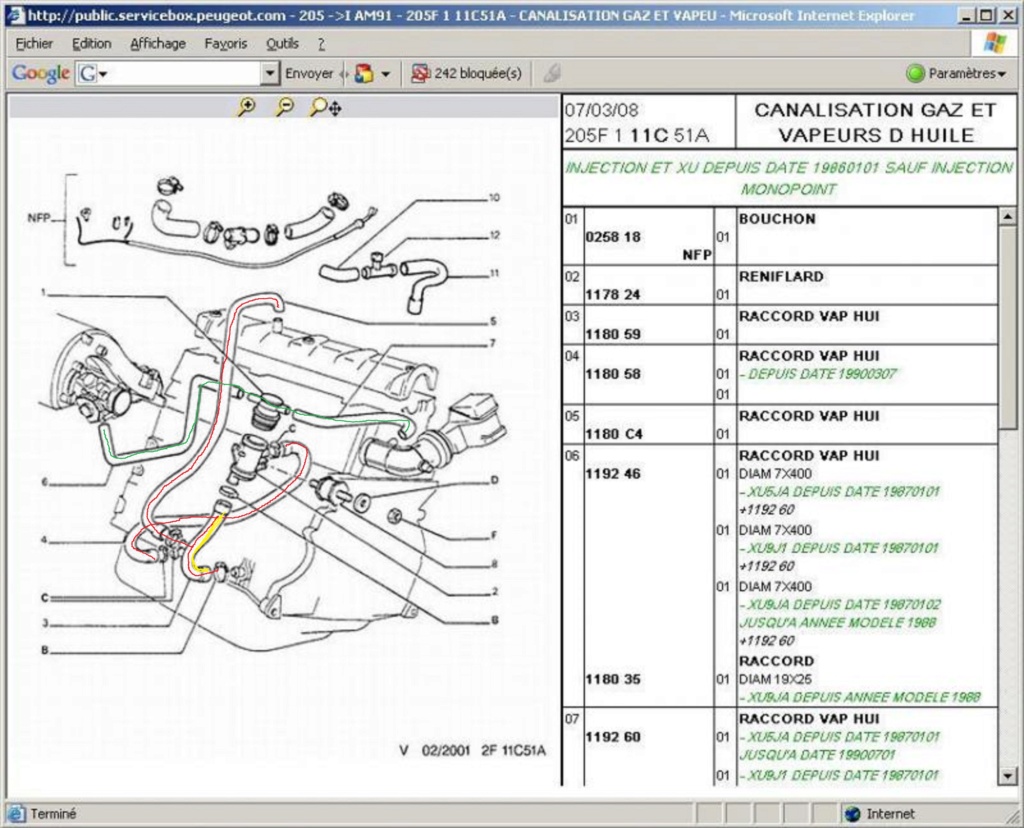Click the status bar page icon
The width and height of the screenshot is (1024, 828).
pos(17,814)
